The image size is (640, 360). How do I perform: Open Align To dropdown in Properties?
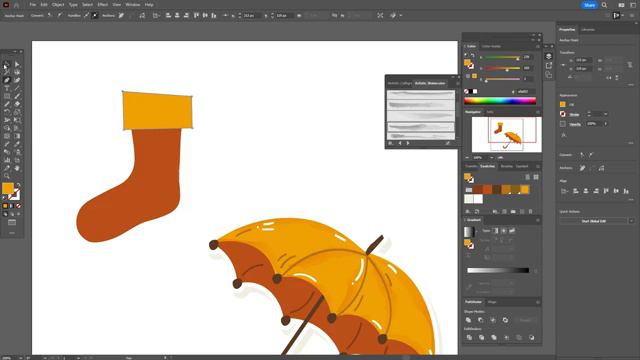point(564,191)
